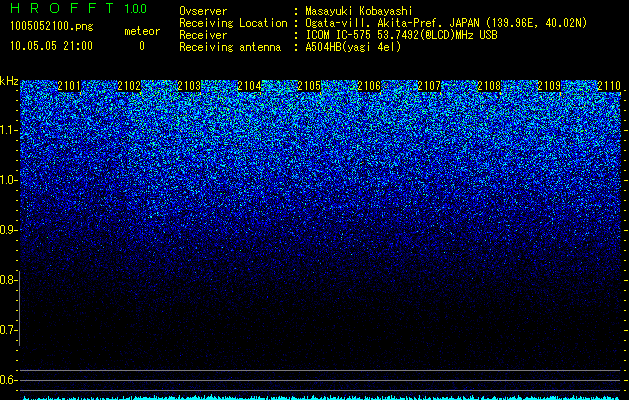
Task: Click time marker 2102
Action: [129, 86]
